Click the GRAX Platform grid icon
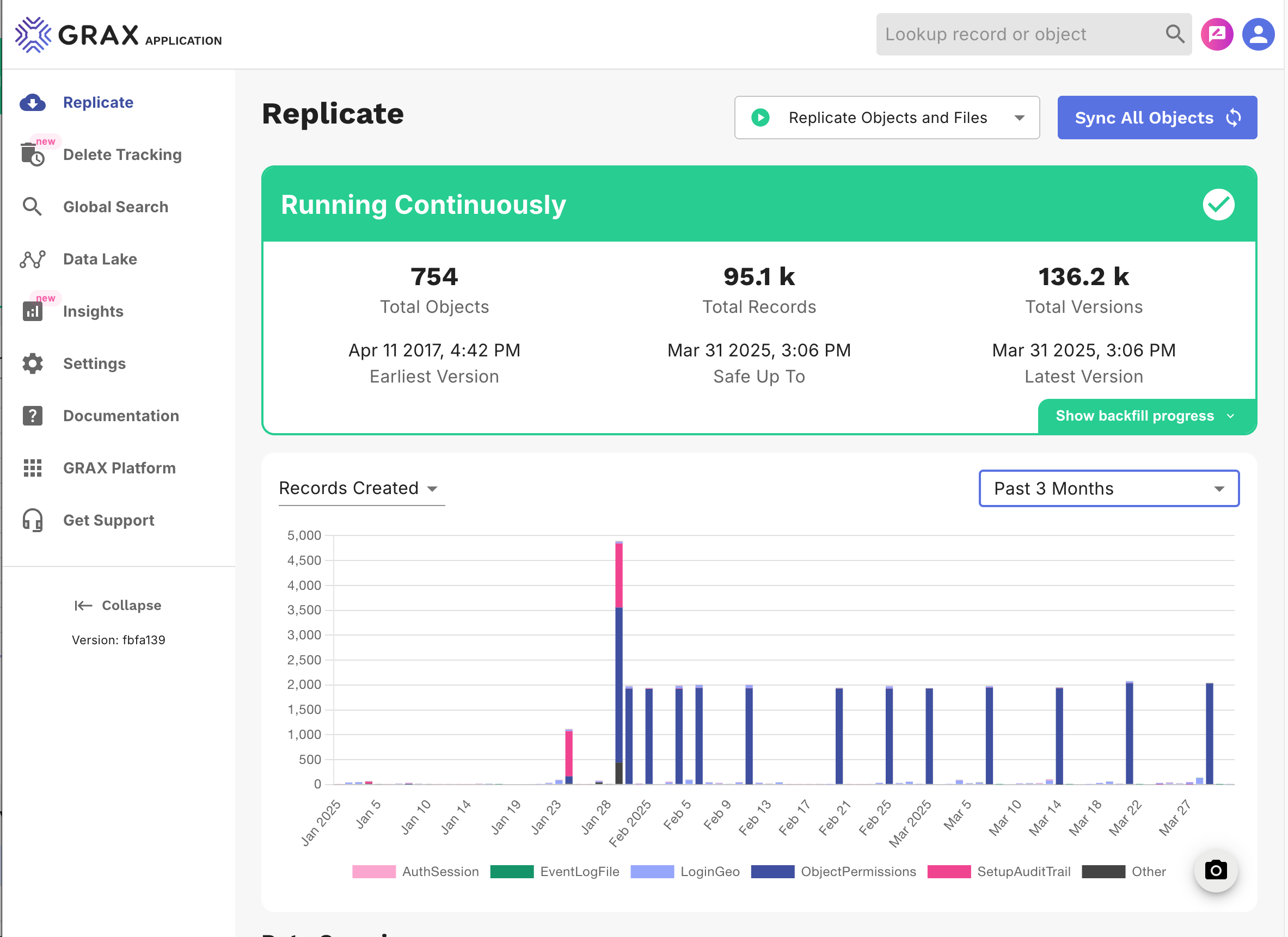 (x=32, y=467)
